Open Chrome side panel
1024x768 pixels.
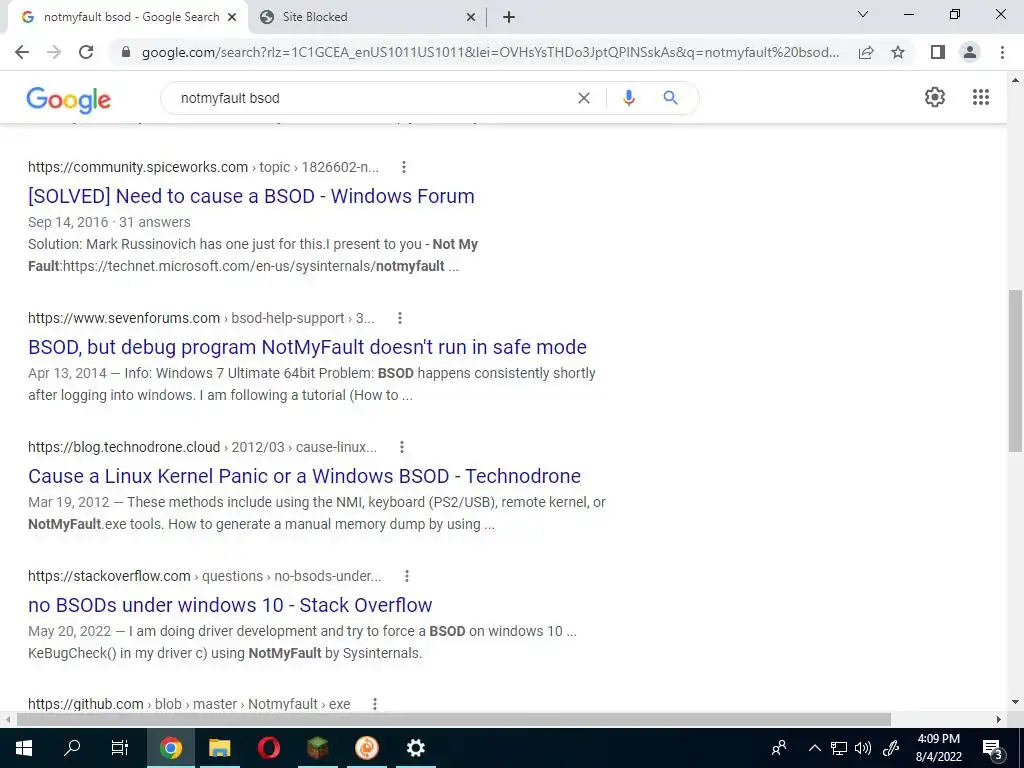(x=938, y=52)
